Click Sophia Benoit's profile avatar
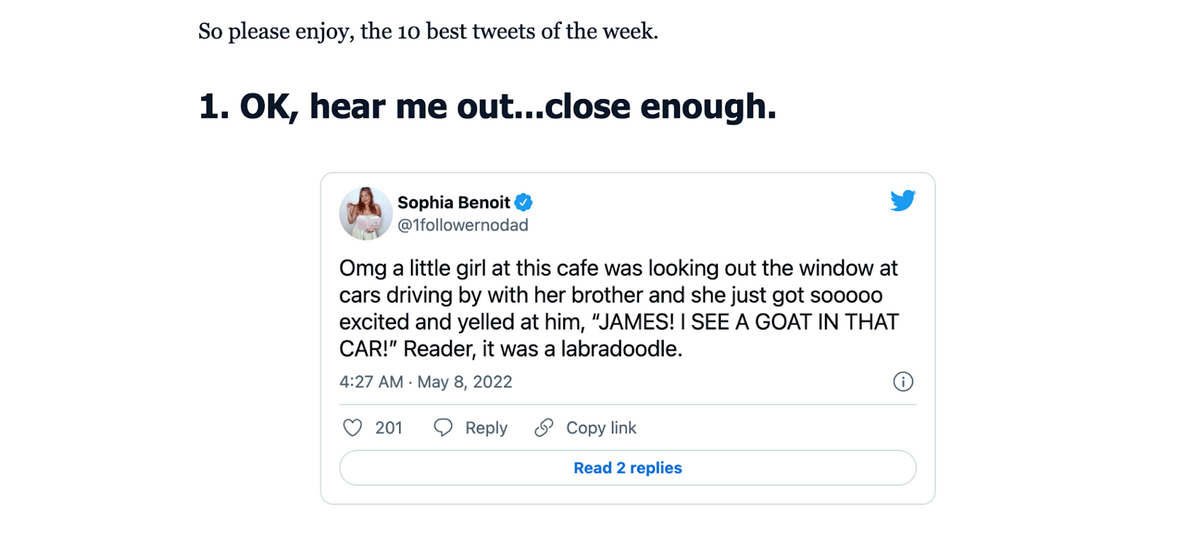The width and height of the screenshot is (1200, 539). coord(365,213)
